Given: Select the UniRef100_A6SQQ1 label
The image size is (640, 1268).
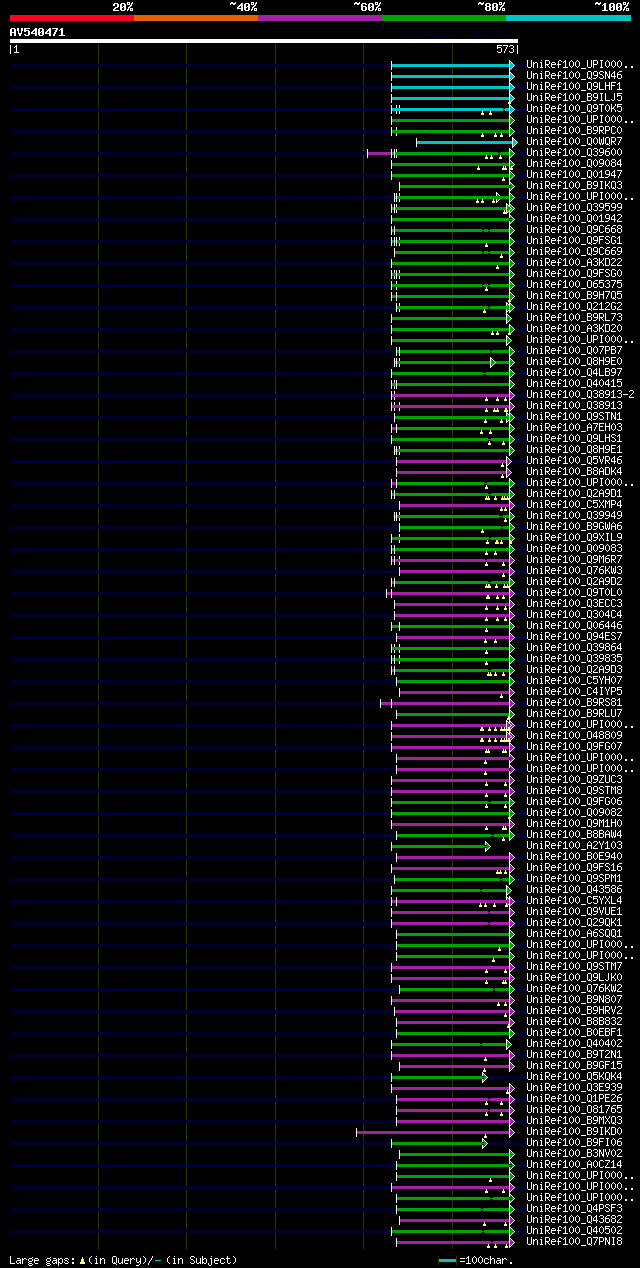Looking at the screenshot, I should [x=574, y=933].
